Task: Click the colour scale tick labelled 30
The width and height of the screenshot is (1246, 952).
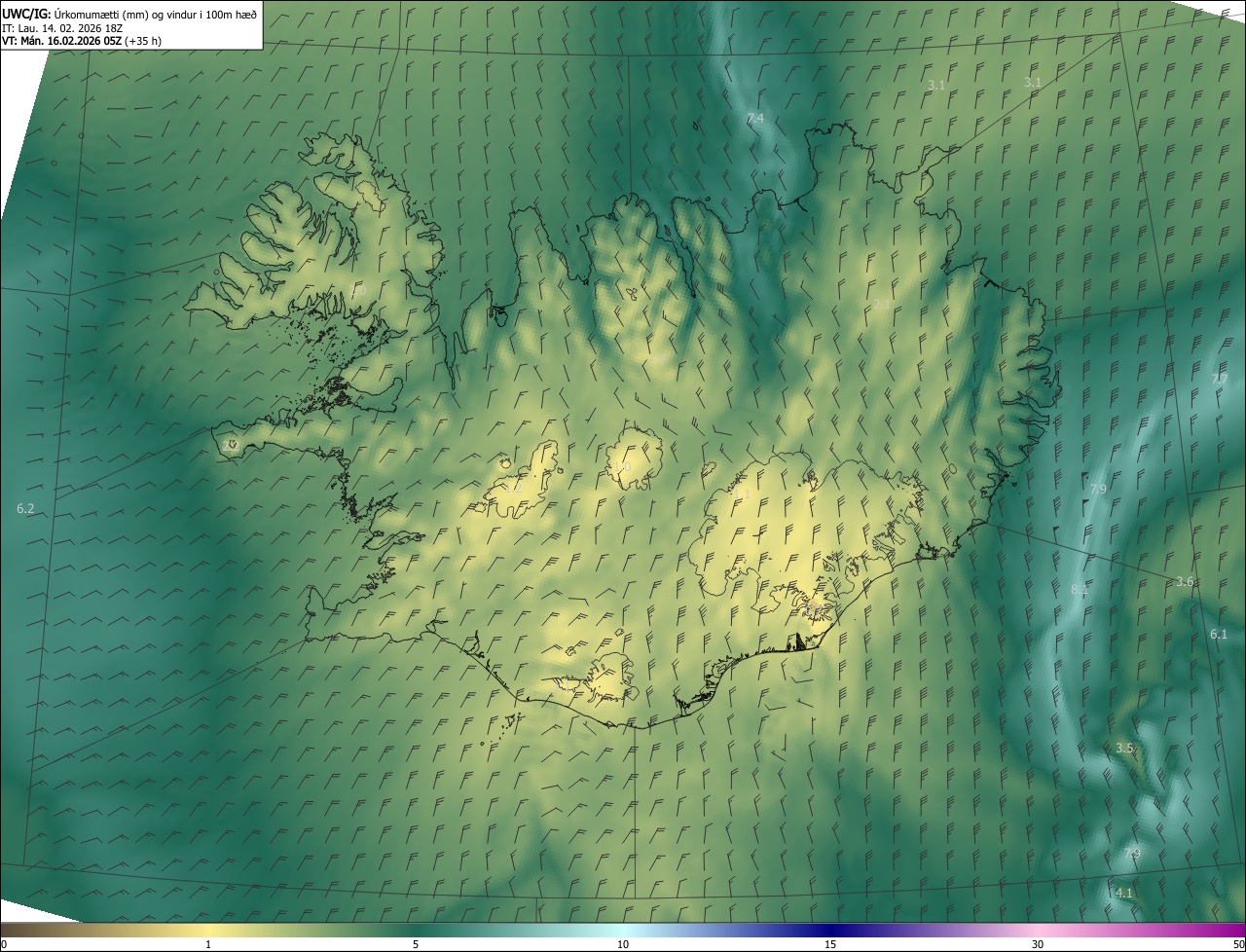Action: coord(1038,945)
